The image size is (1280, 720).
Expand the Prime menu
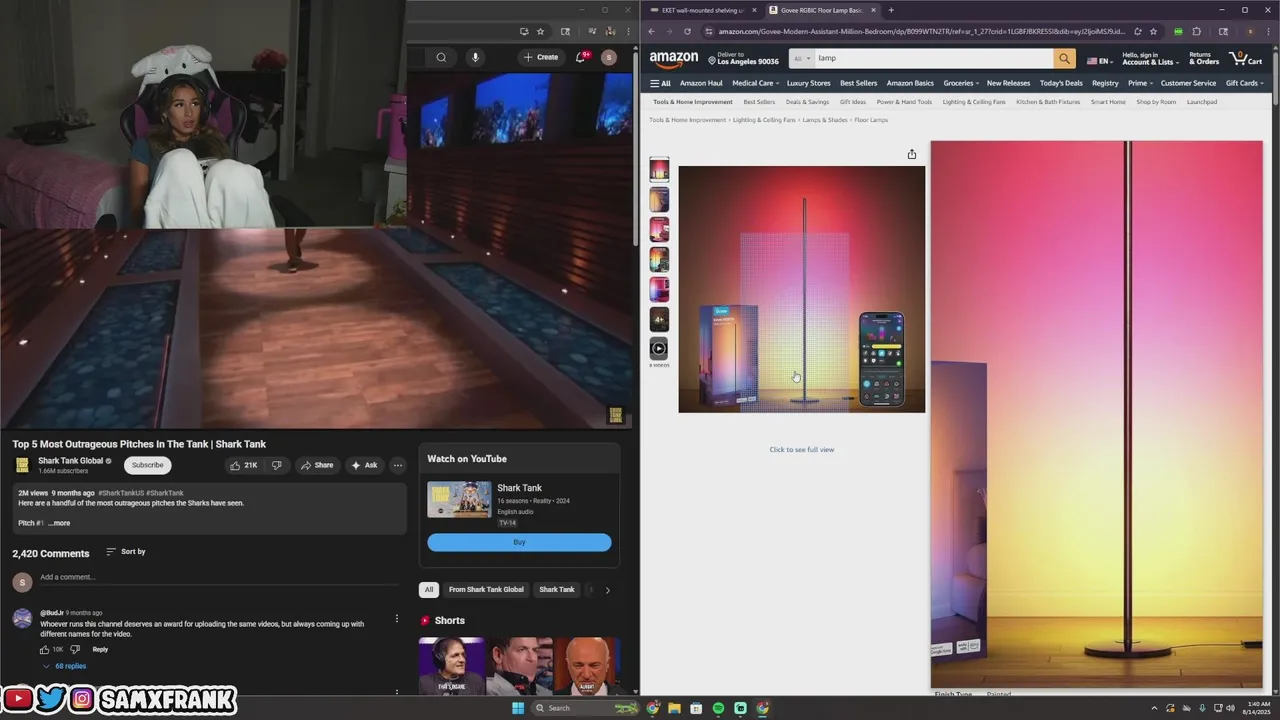[1140, 83]
